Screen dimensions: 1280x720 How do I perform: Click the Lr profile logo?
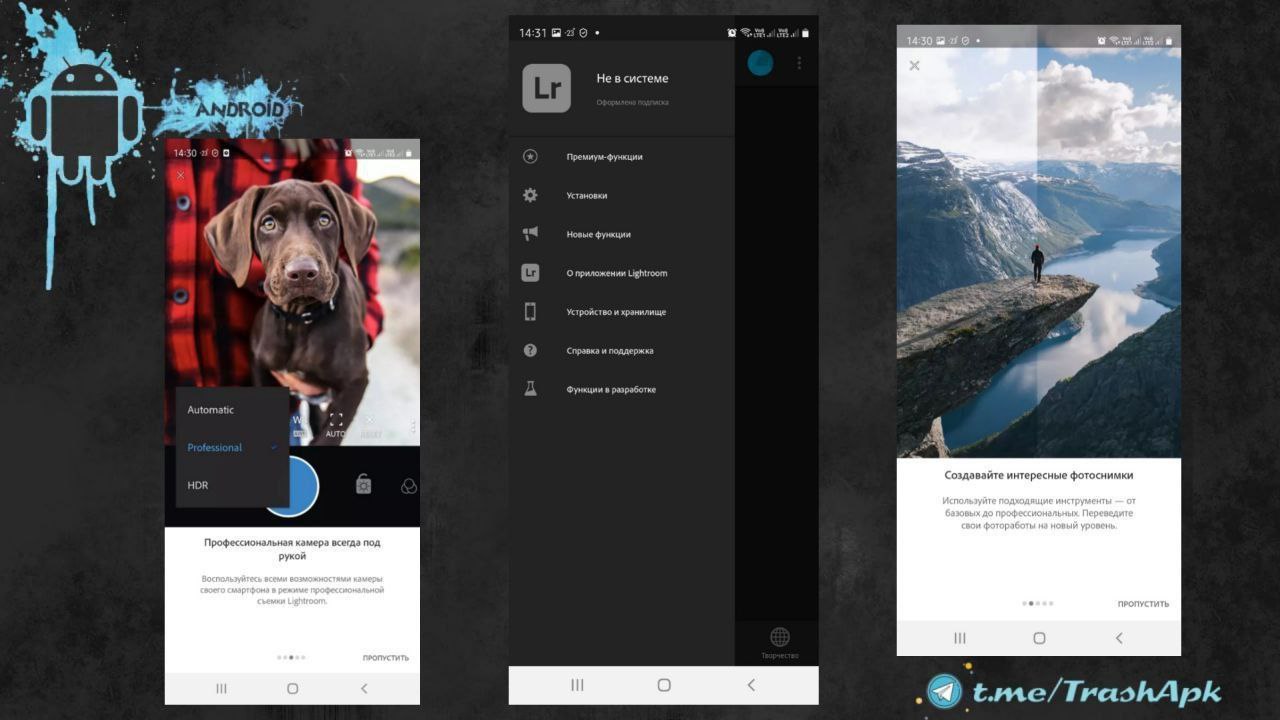[547, 88]
